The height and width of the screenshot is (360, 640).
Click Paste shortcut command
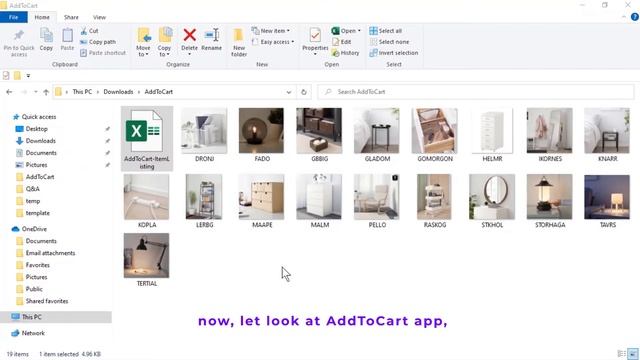(x=103, y=53)
